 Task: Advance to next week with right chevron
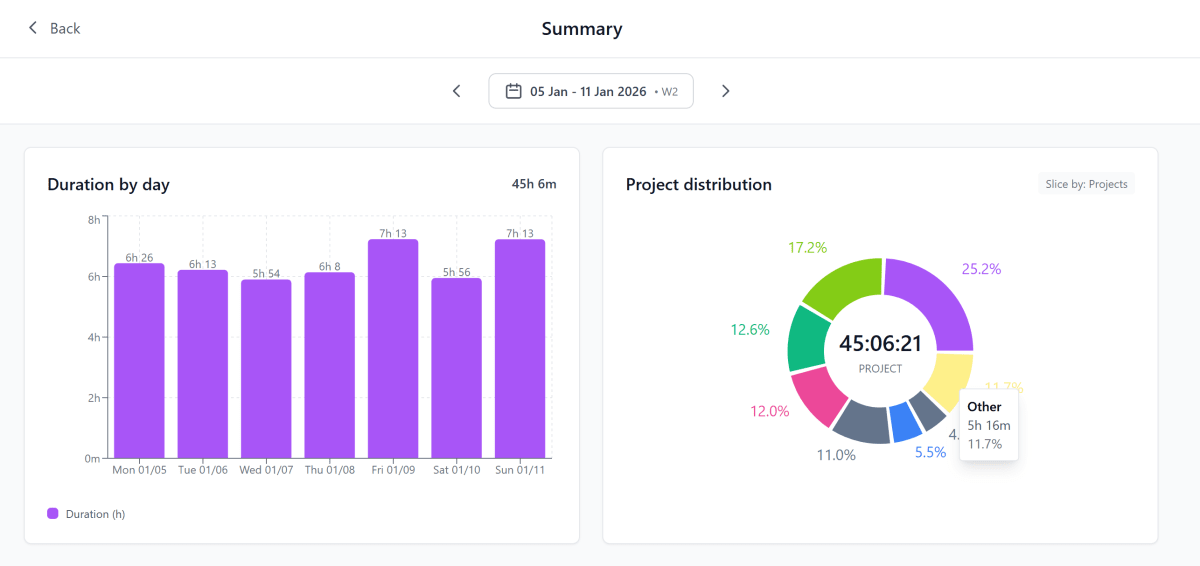(x=726, y=91)
